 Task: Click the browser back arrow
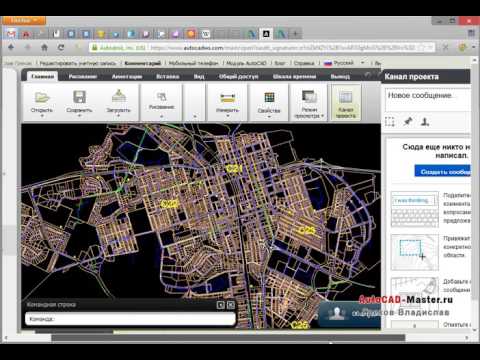[11, 47]
